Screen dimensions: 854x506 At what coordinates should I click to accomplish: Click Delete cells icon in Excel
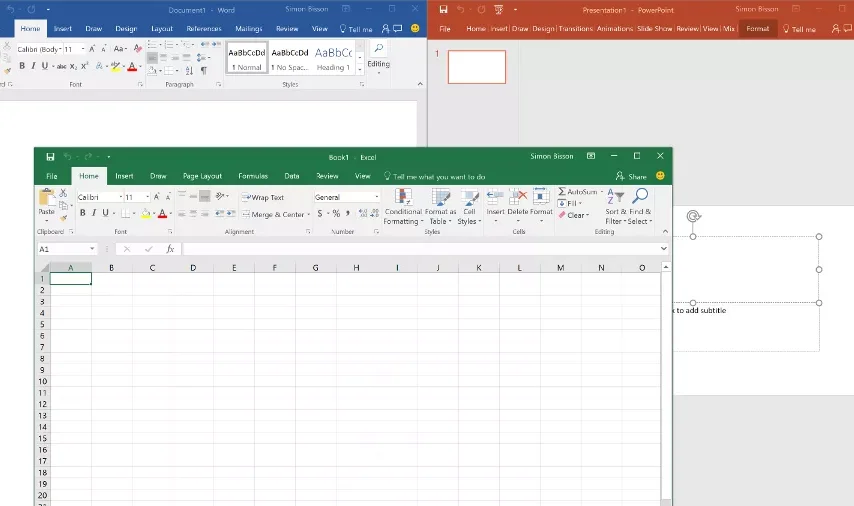pyautogui.click(x=518, y=196)
